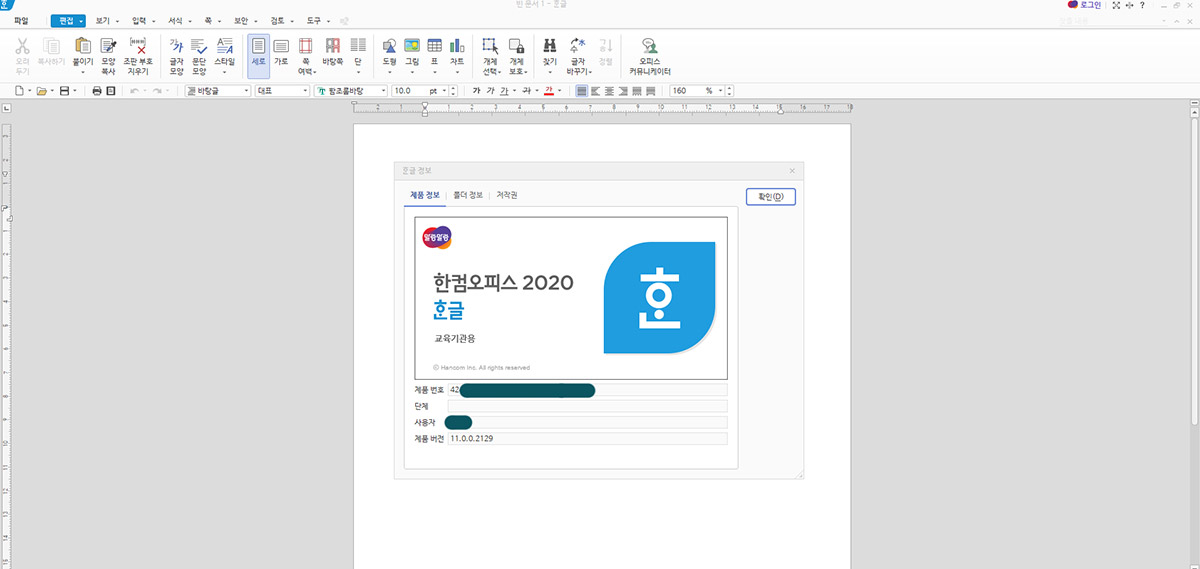Screen dimensions: 1200x569
Task: Switch to 저작권 tab in dialog
Action: point(507,195)
